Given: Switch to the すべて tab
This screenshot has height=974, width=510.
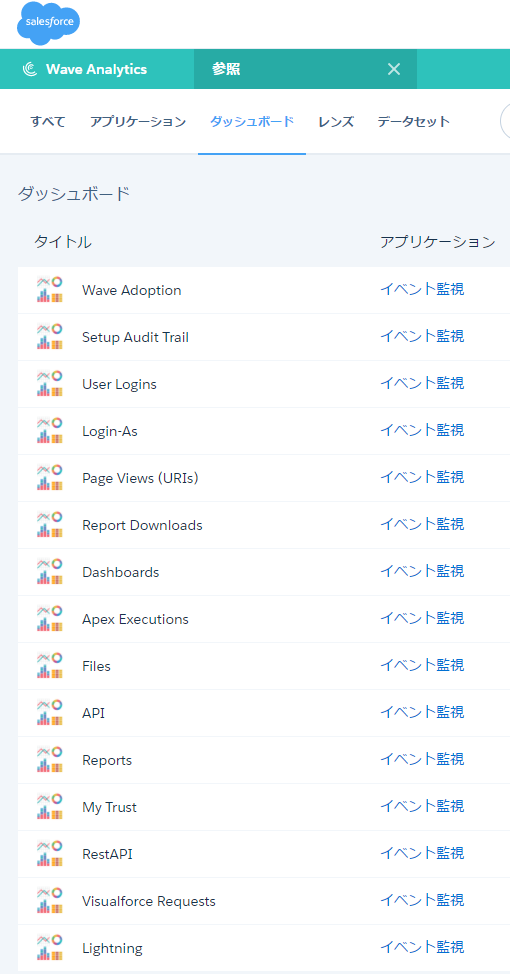Looking at the screenshot, I should [48, 121].
